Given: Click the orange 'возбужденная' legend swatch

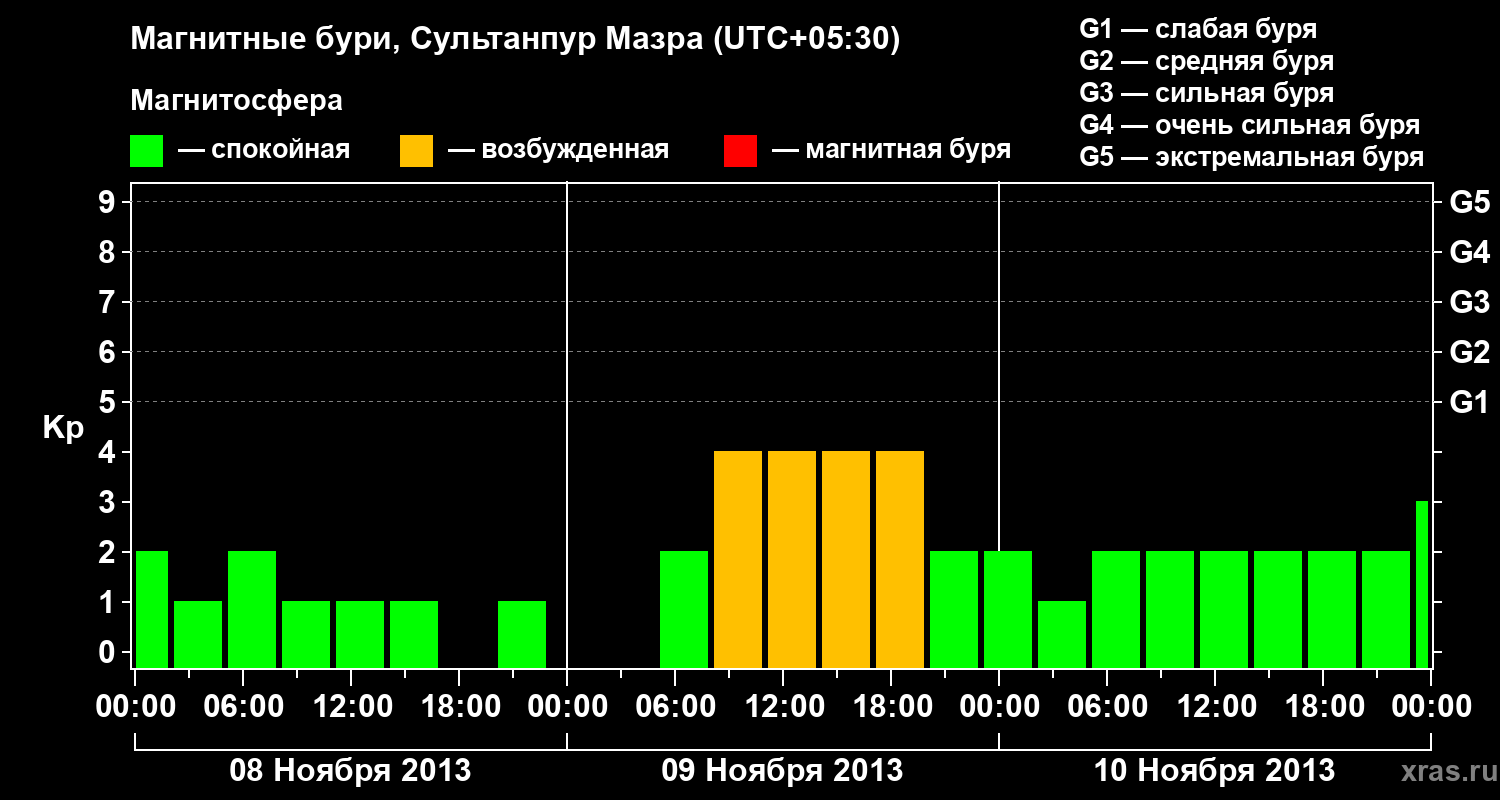Looking at the screenshot, I should 416,151.
